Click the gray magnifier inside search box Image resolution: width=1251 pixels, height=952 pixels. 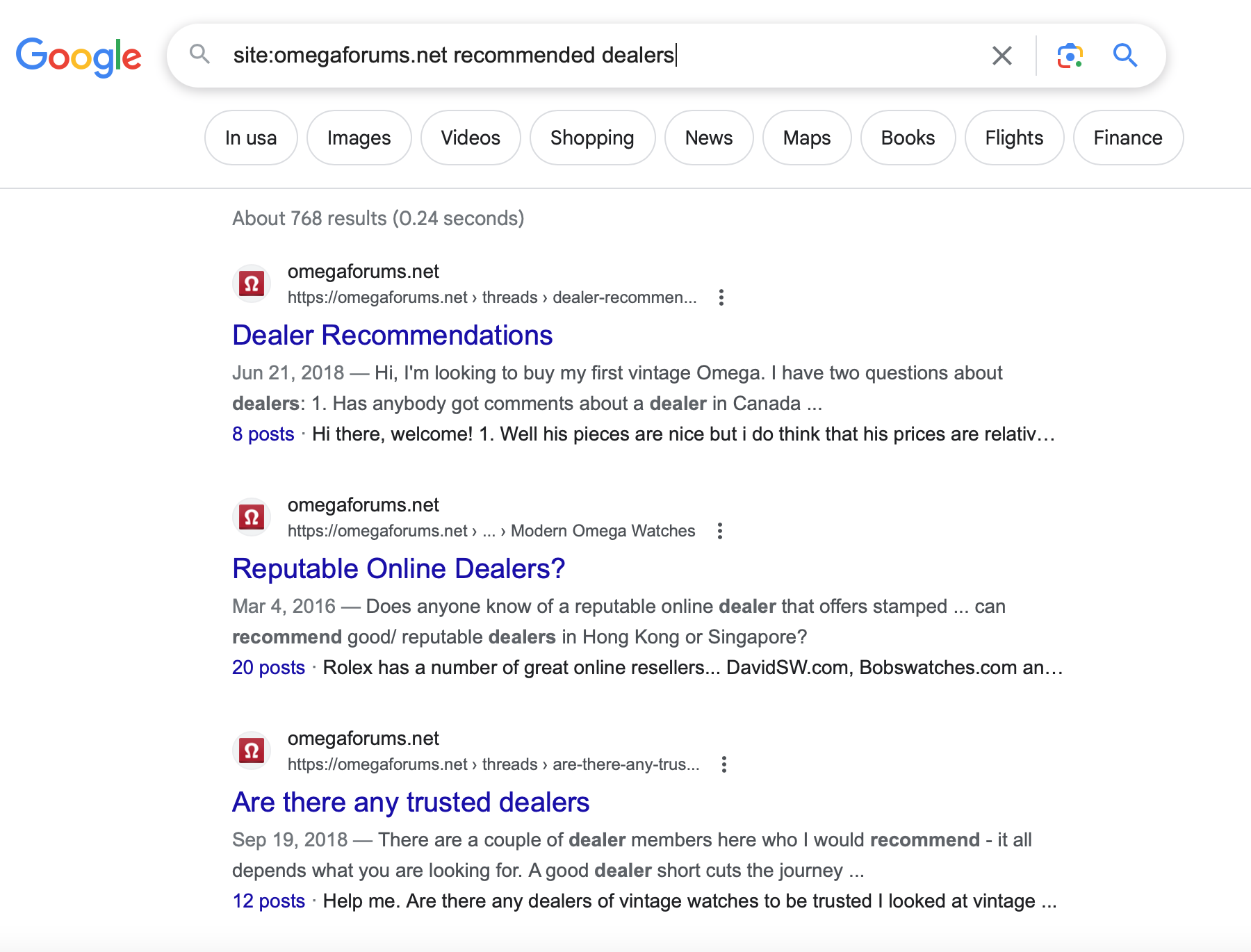click(200, 54)
